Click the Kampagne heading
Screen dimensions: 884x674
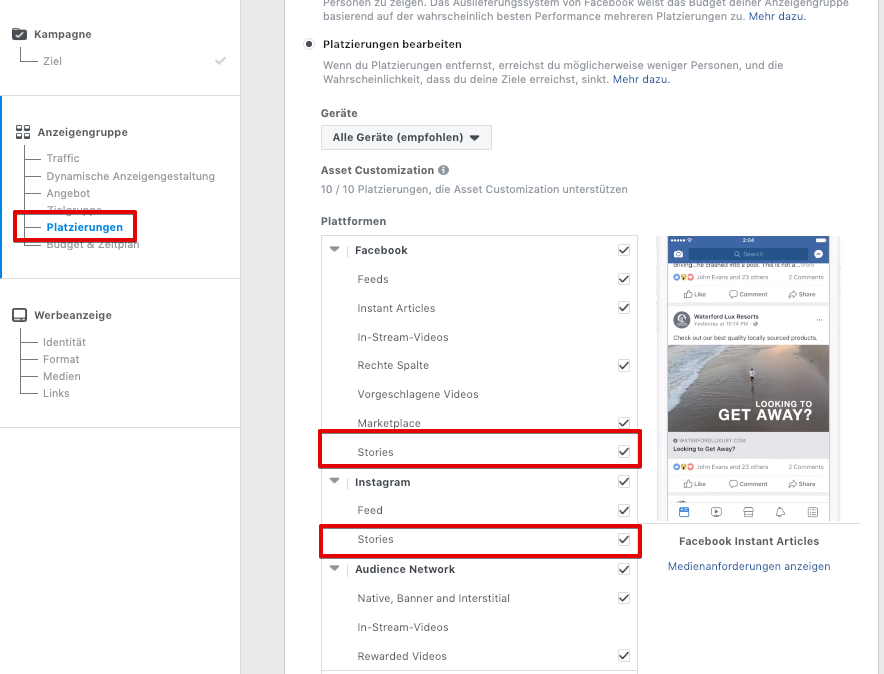[x=63, y=34]
